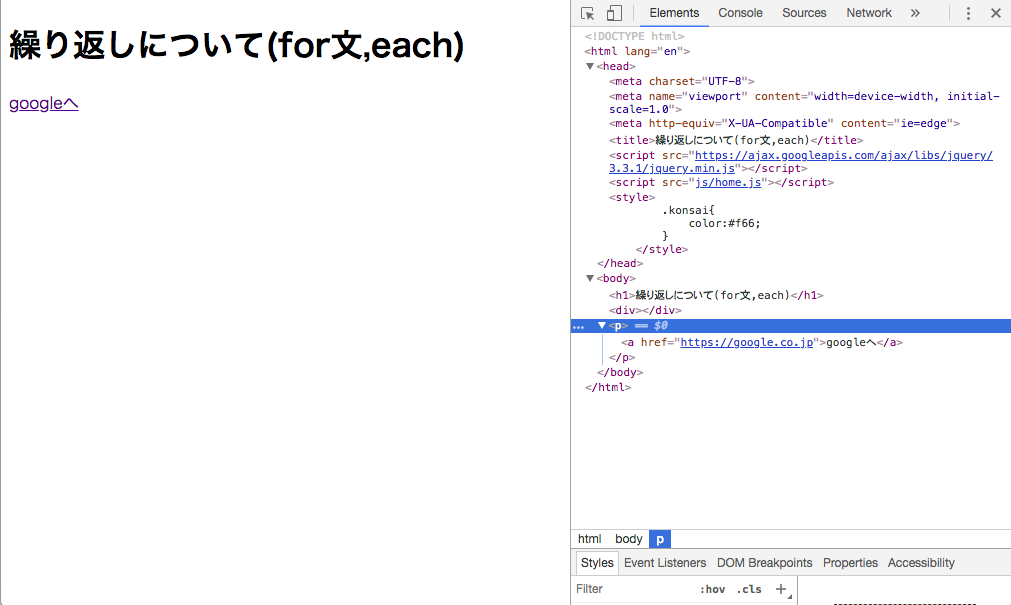Toggle the device toolbar icon
The height and width of the screenshot is (605, 1011).
click(614, 13)
